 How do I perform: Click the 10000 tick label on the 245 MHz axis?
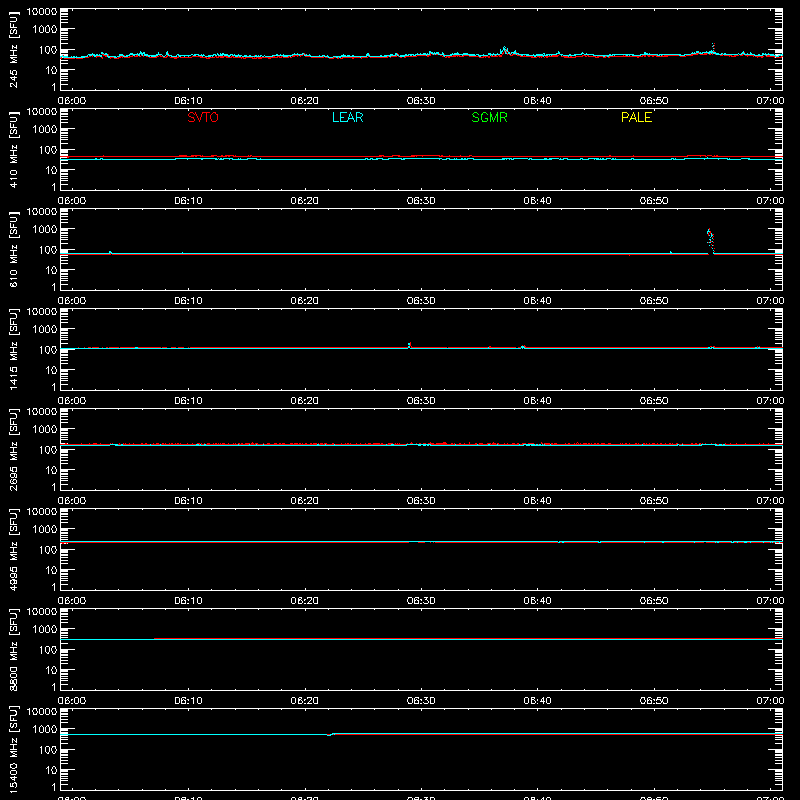tap(42, 12)
